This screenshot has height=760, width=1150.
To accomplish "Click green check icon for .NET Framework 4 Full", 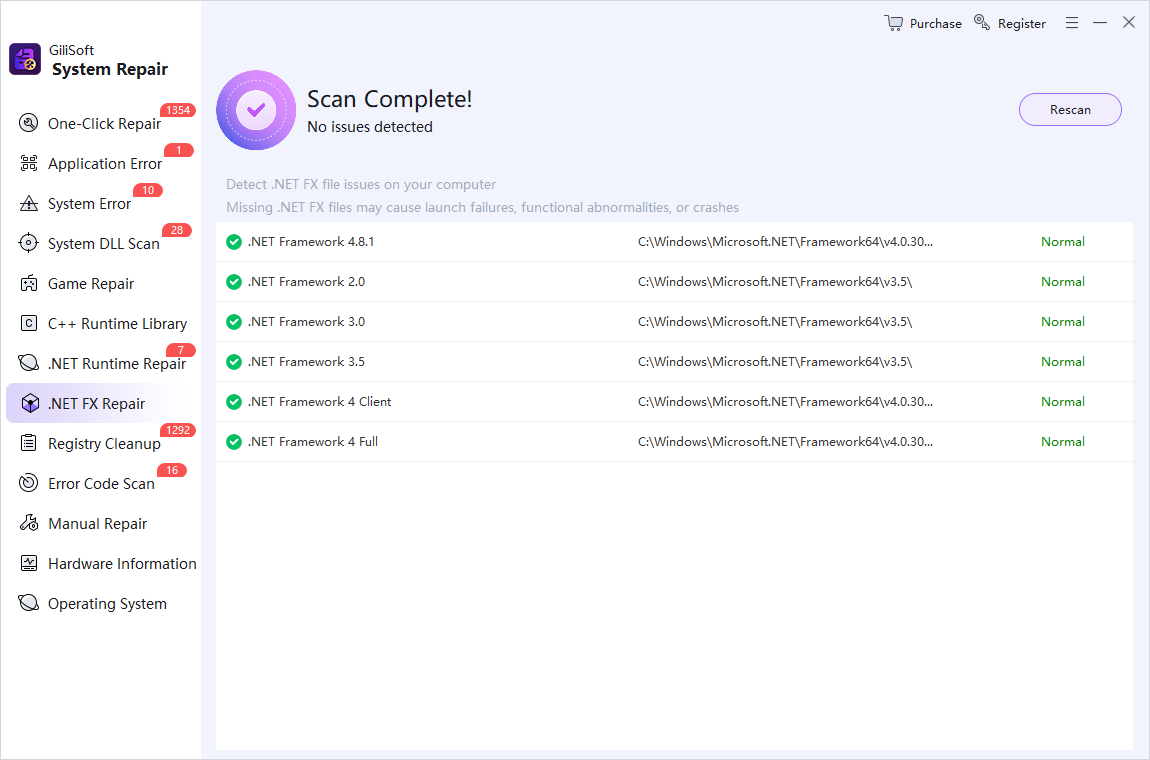I will point(234,442).
